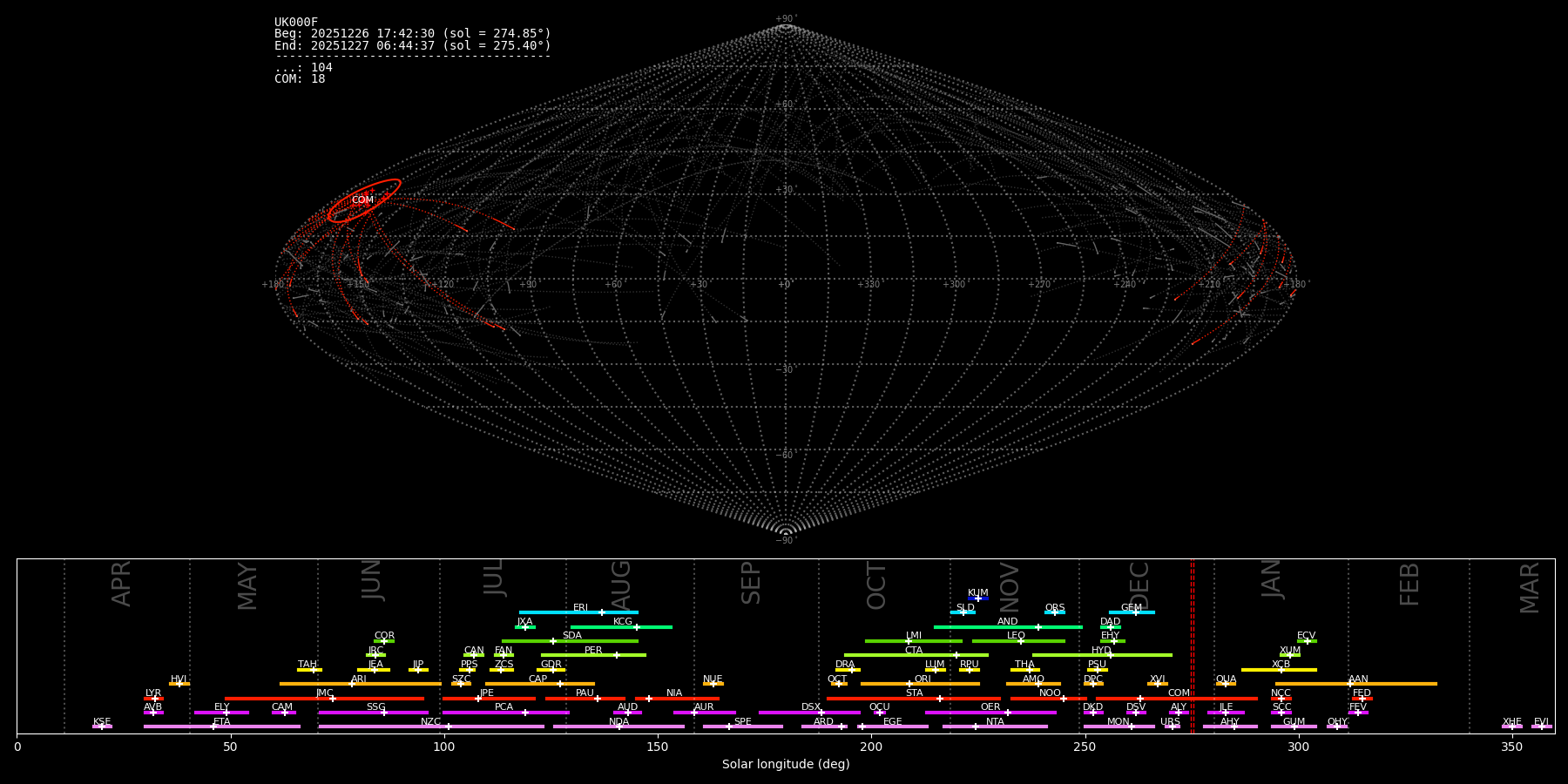1568x784 pixels.
Task: Click the FEB month label
Action: tap(1409, 585)
